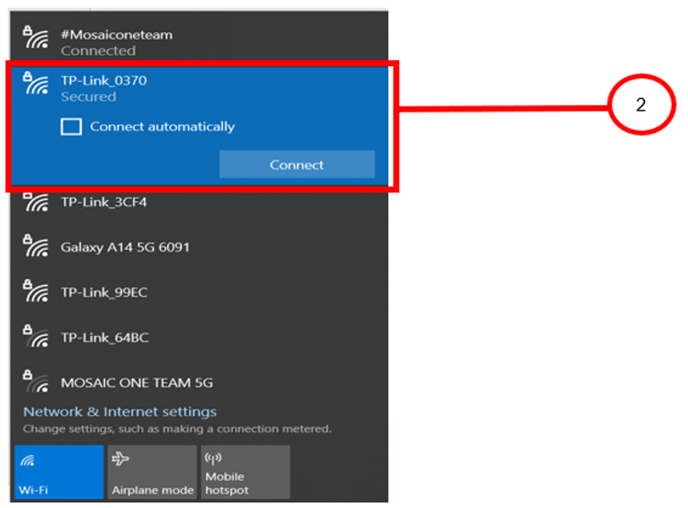The height and width of the screenshot is (508, 688).
Task: Click the Wi-Fi icon beside MOSAIC ONE TEAM 5G
Action: tap(36, 381)
